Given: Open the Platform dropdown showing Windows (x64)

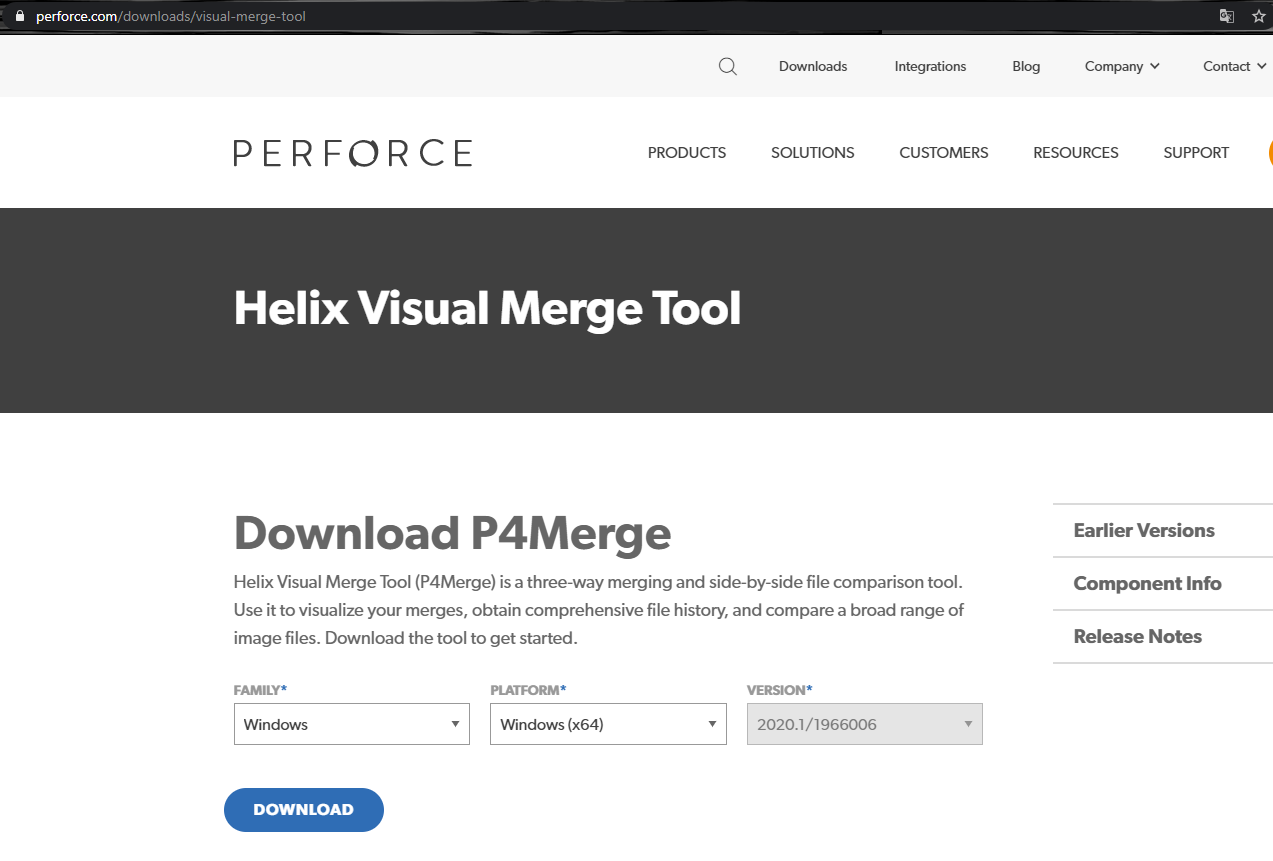Looking at the screenshot, I should (x=608, y=724).
